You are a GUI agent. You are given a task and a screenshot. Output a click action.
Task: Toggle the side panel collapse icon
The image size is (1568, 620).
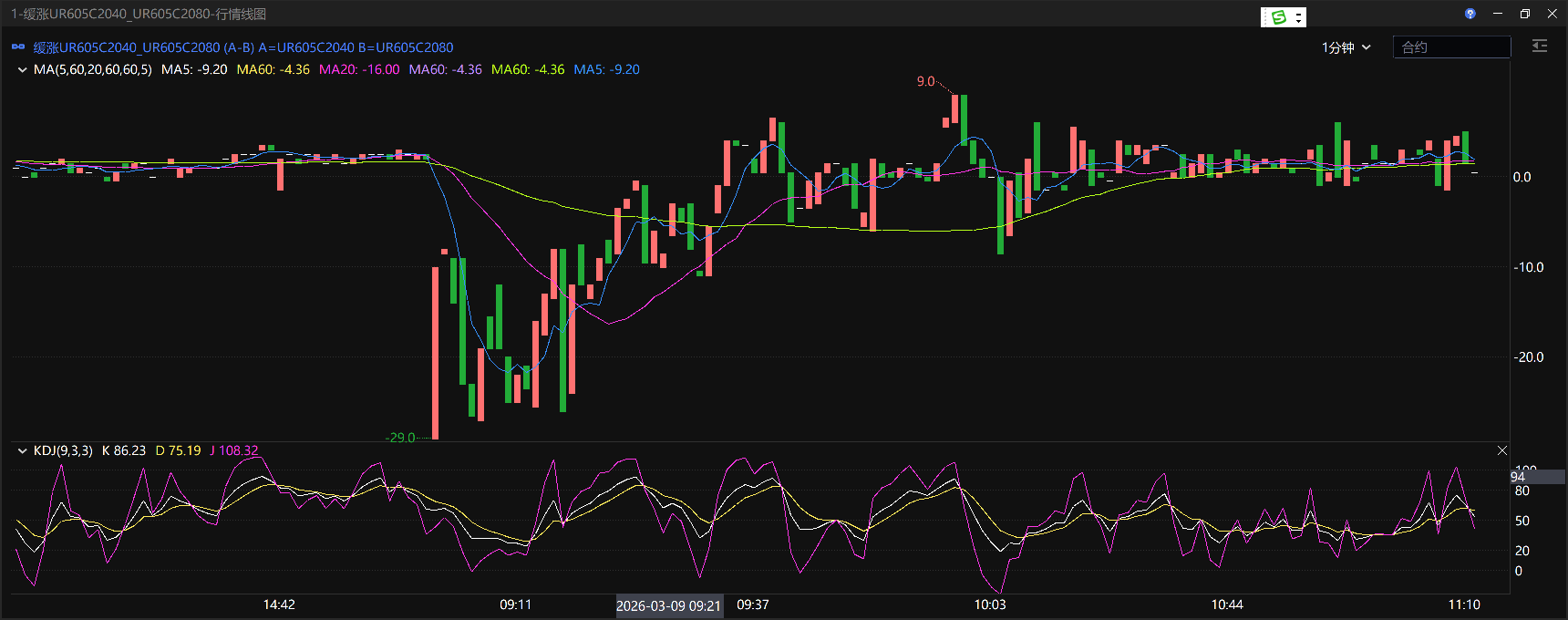1540,46
